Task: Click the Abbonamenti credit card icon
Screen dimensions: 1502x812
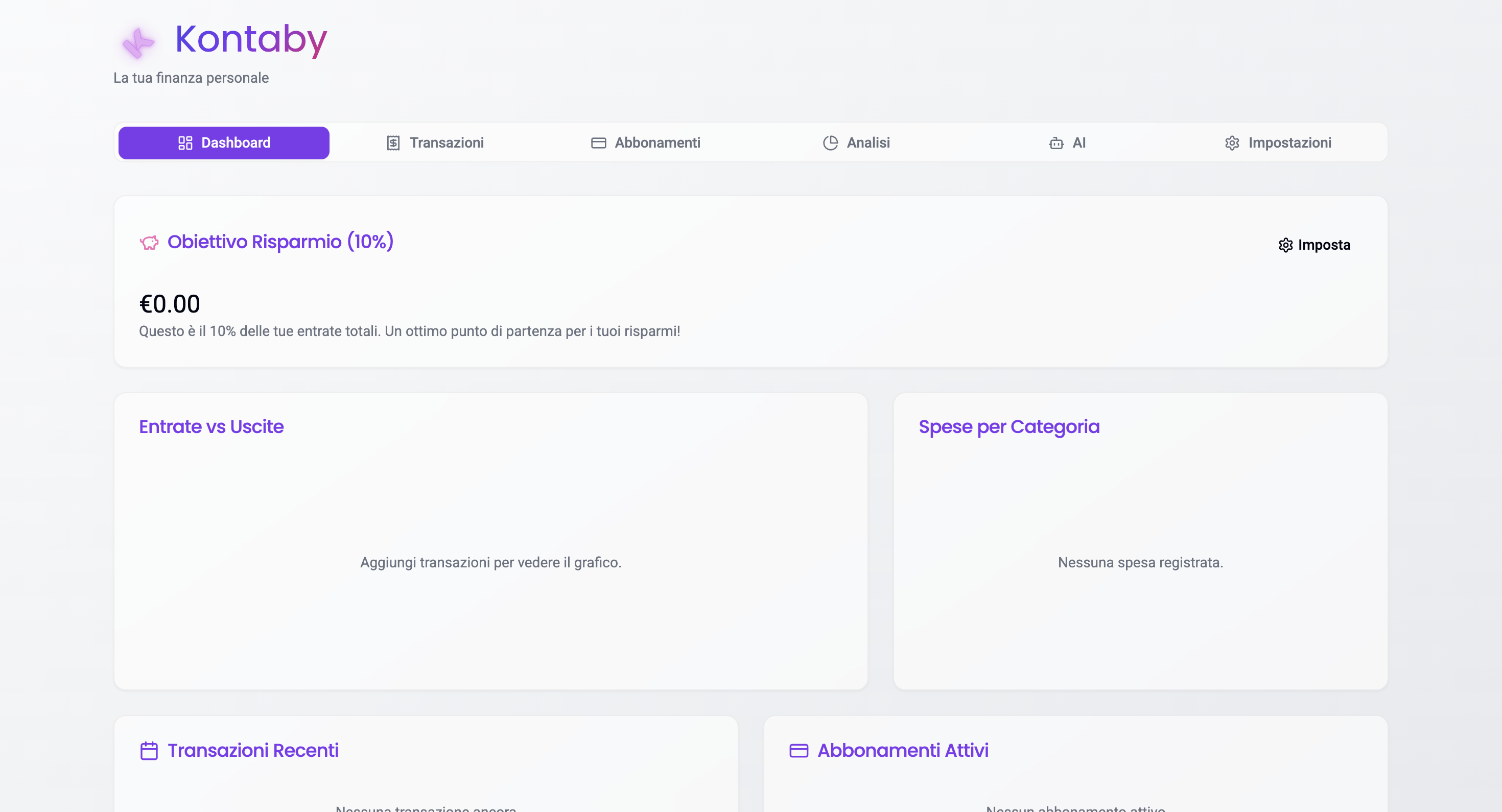Action: pos(598,143)
